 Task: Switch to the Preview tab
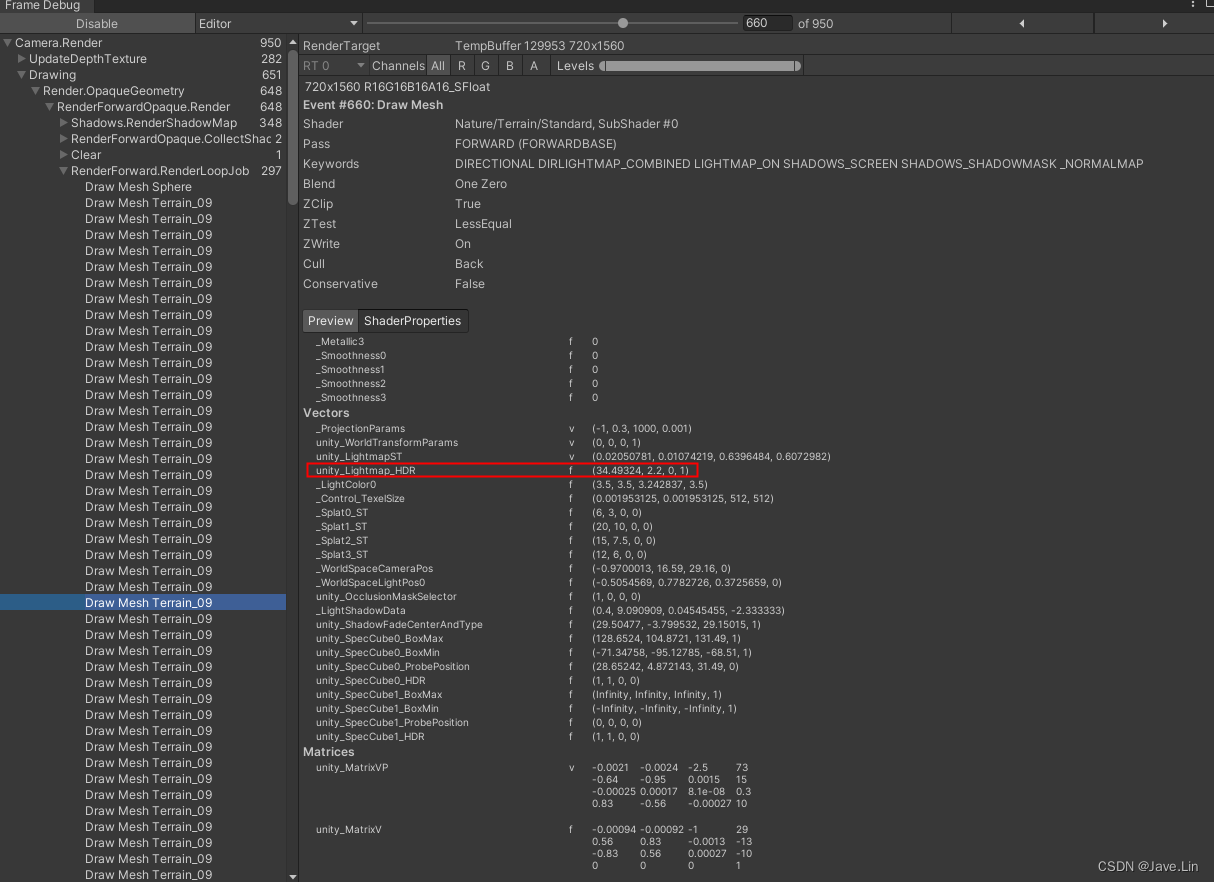coord(330,321)
